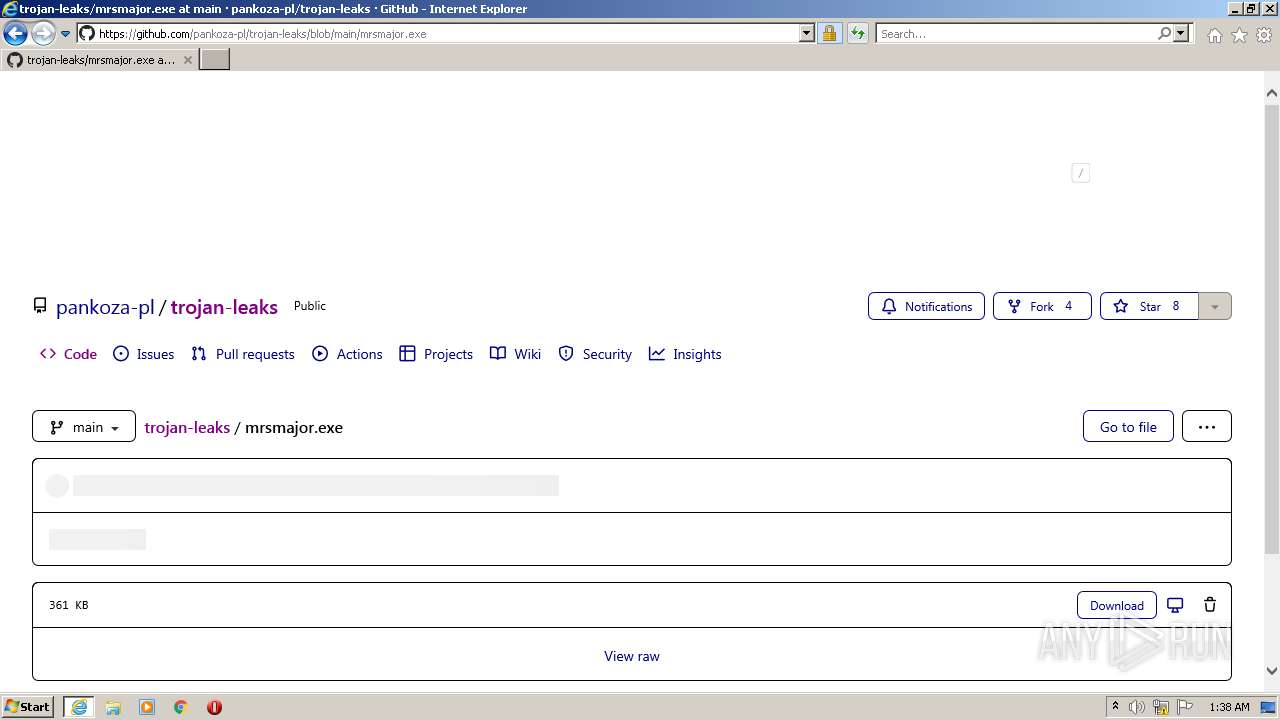Go back with the browser Back arrow
The width and height of the screenshot is (1280, 720).
pos(15,33)
